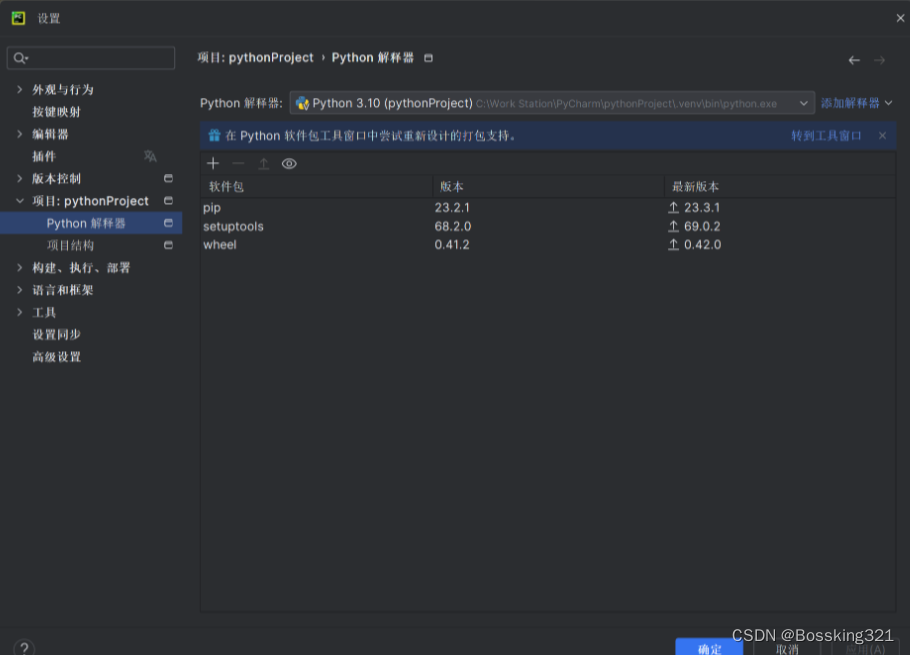Click 项目: pythonProject in breadcrumb
The height and width of the screenshot is (655, 910).
tap(255, 57)
